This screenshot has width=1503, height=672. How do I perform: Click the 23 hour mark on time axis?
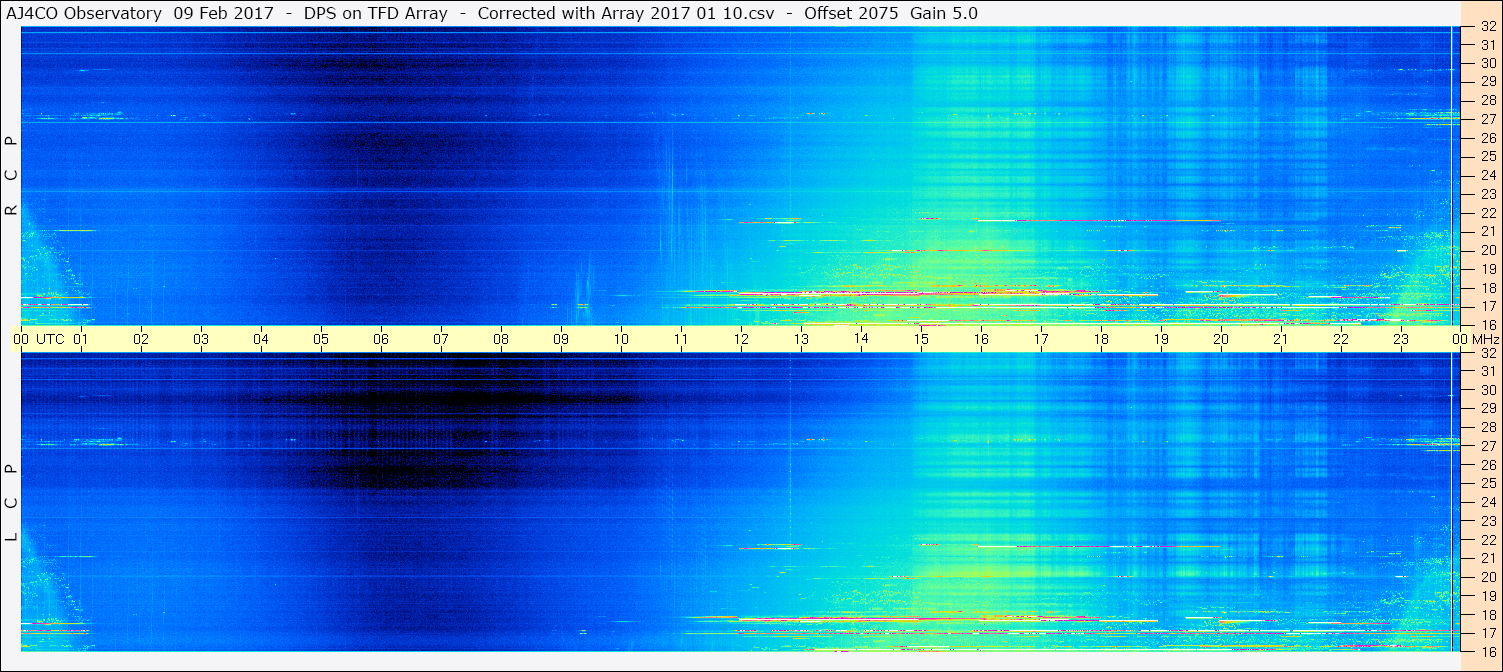(x=1401, y=339)
